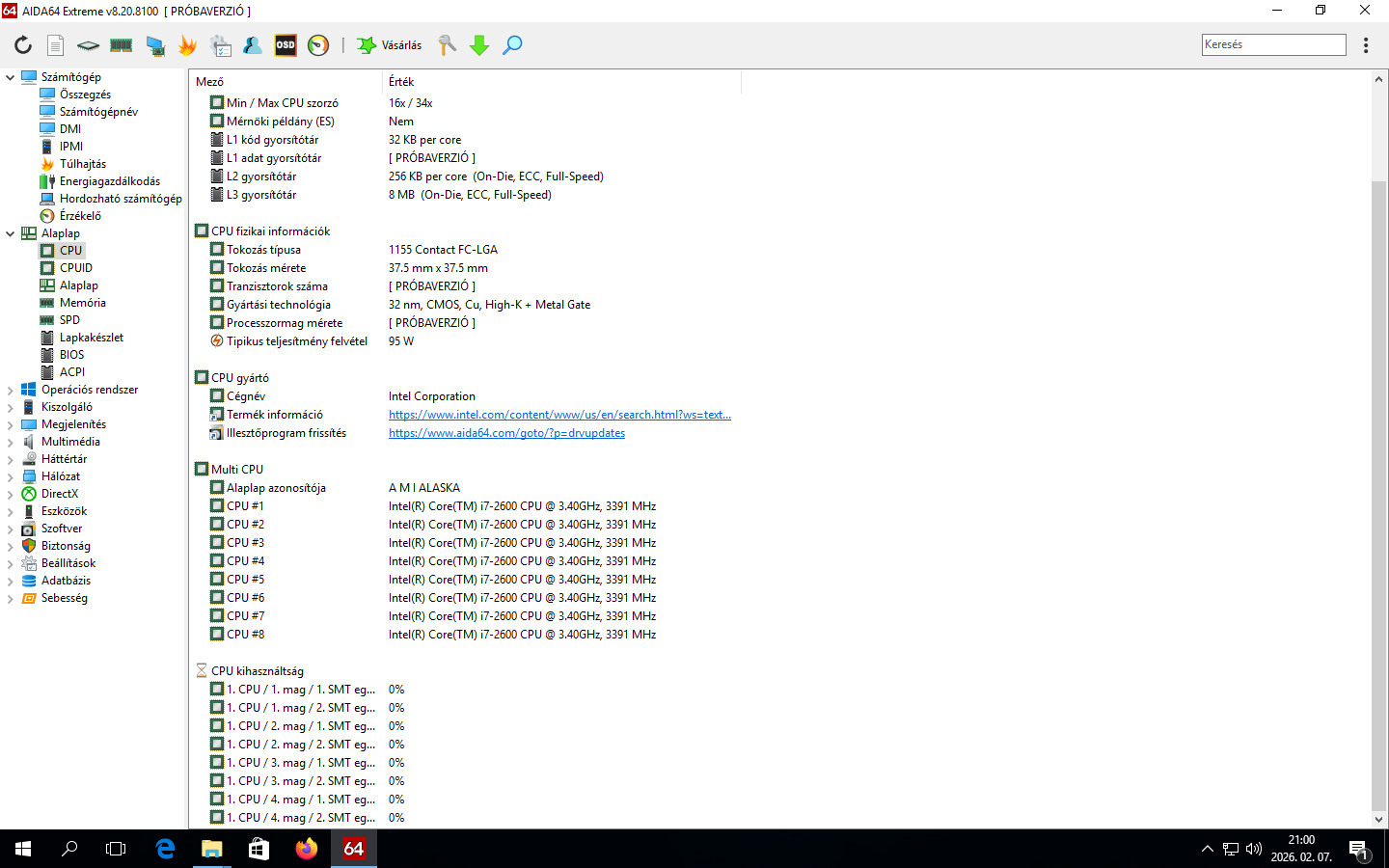This screenshot has height=868, width=1389.
Task: Open the Report page icon in toolbar
Action: [x=56, y=45]
